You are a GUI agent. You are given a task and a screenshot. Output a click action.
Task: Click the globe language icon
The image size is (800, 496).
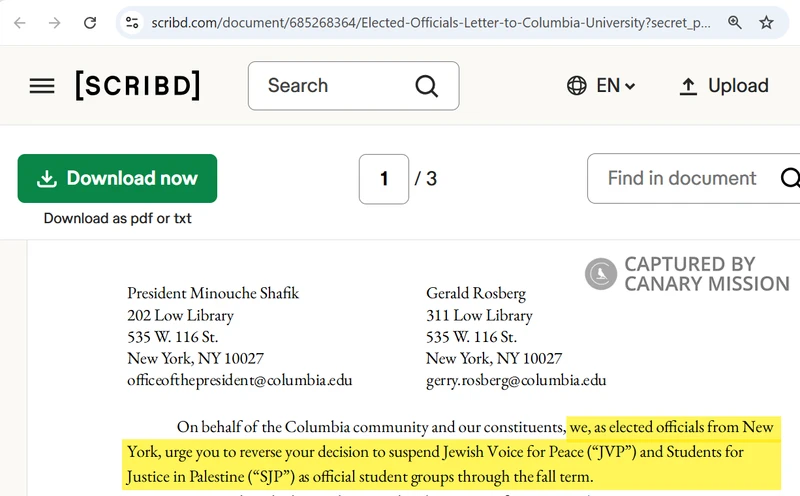pos(577,86)
